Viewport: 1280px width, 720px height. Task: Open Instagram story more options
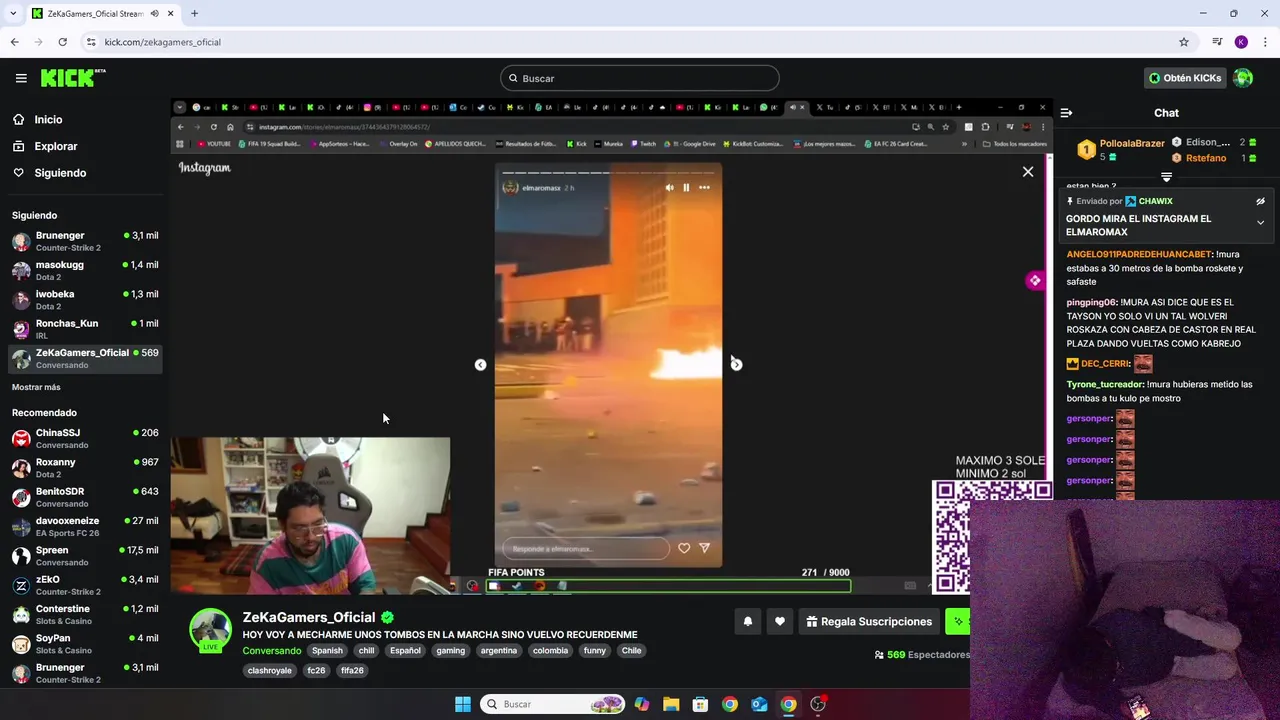coord(704,187)
